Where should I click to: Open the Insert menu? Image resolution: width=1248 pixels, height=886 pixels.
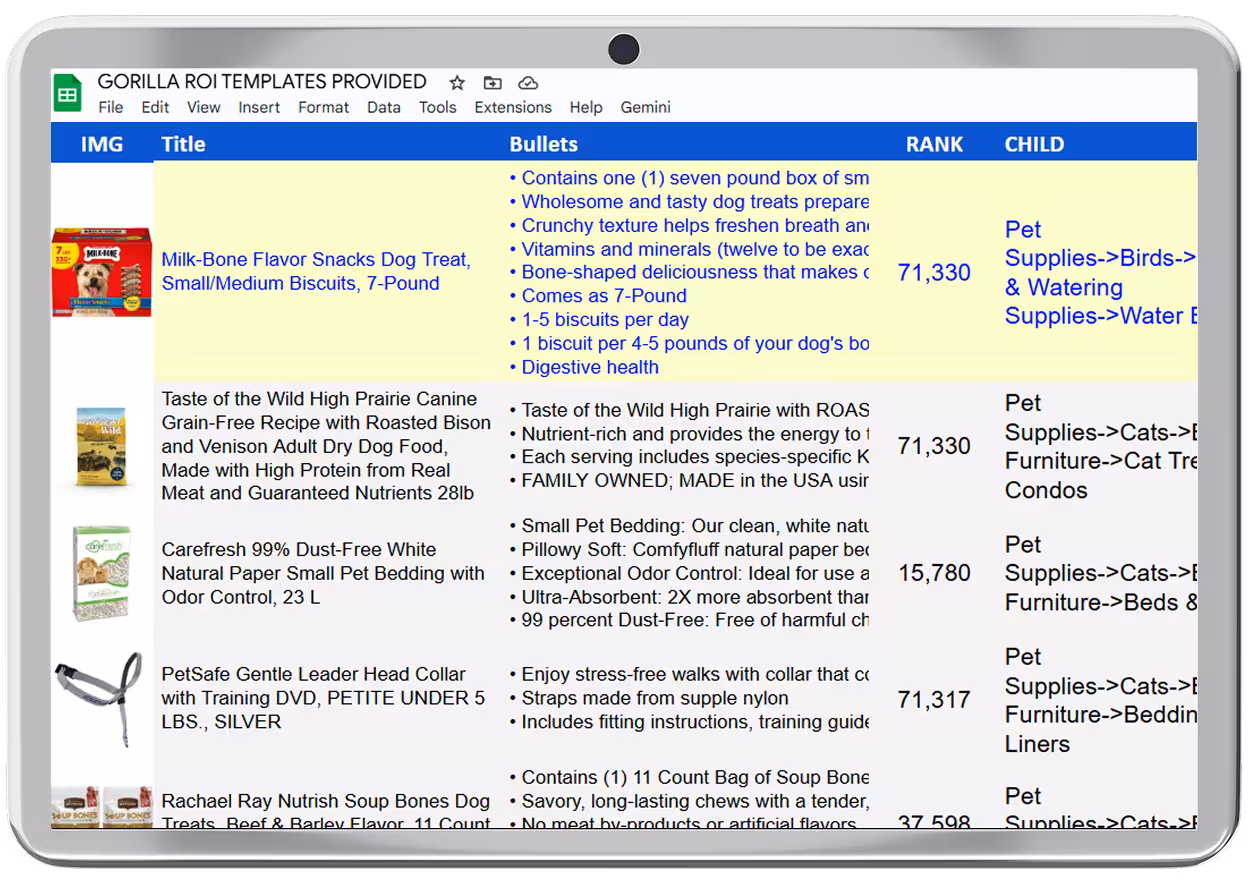(259, 107)
